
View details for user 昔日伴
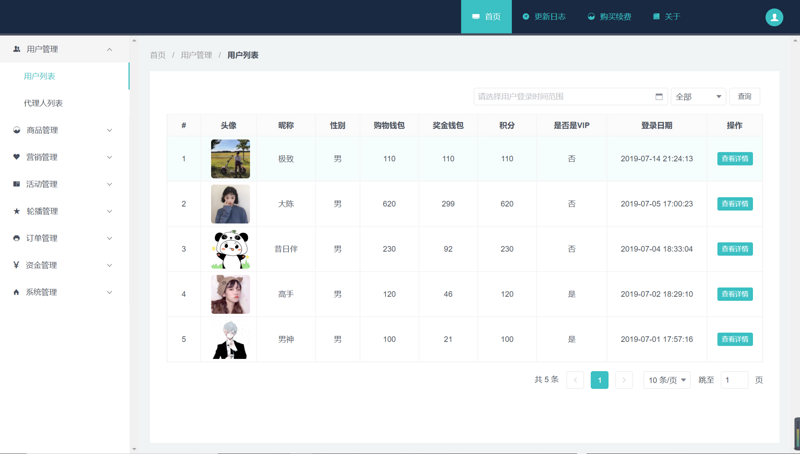tap(735, 249)
